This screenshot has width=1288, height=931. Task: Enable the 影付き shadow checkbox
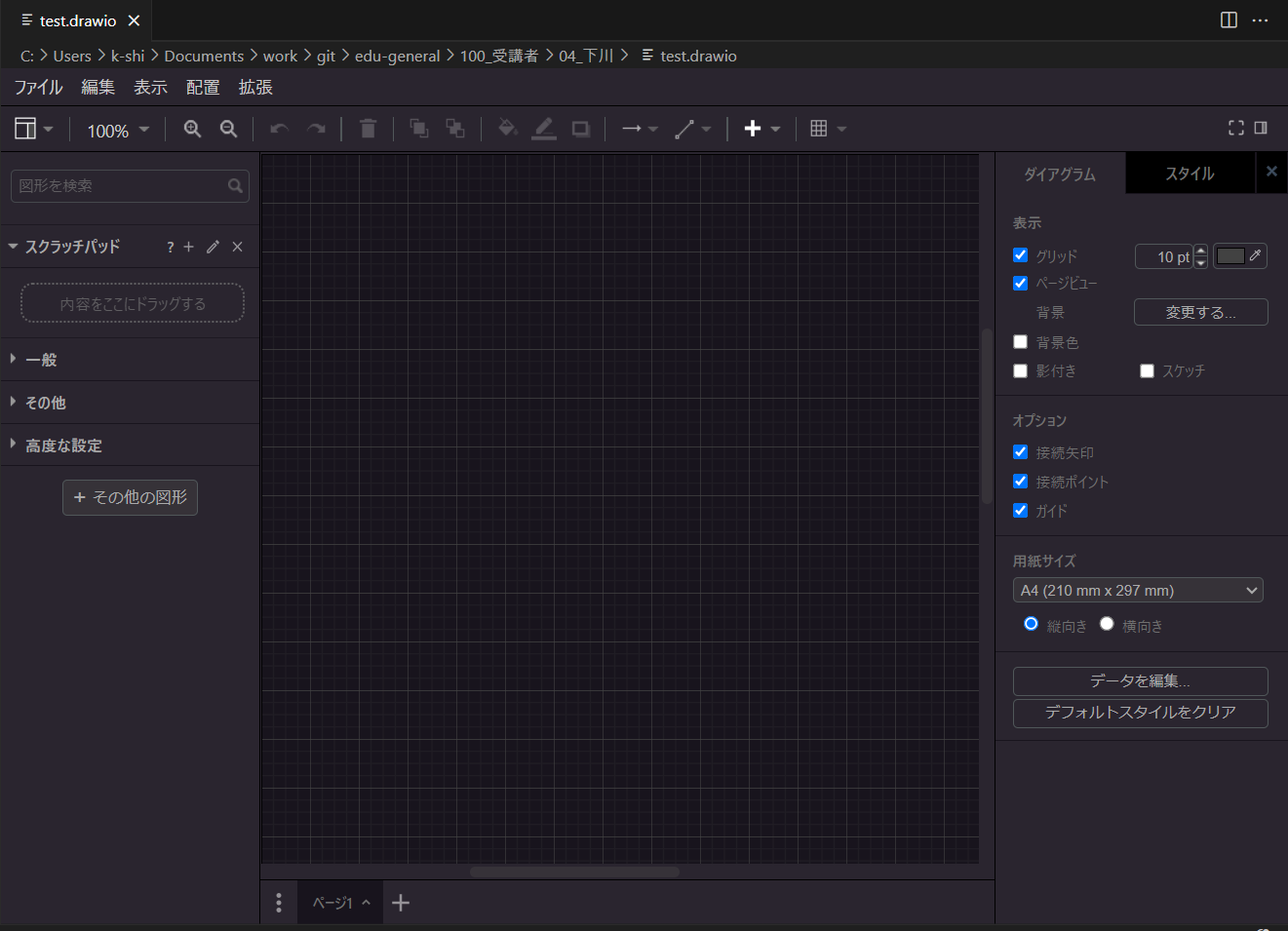tap(1020, 370)
